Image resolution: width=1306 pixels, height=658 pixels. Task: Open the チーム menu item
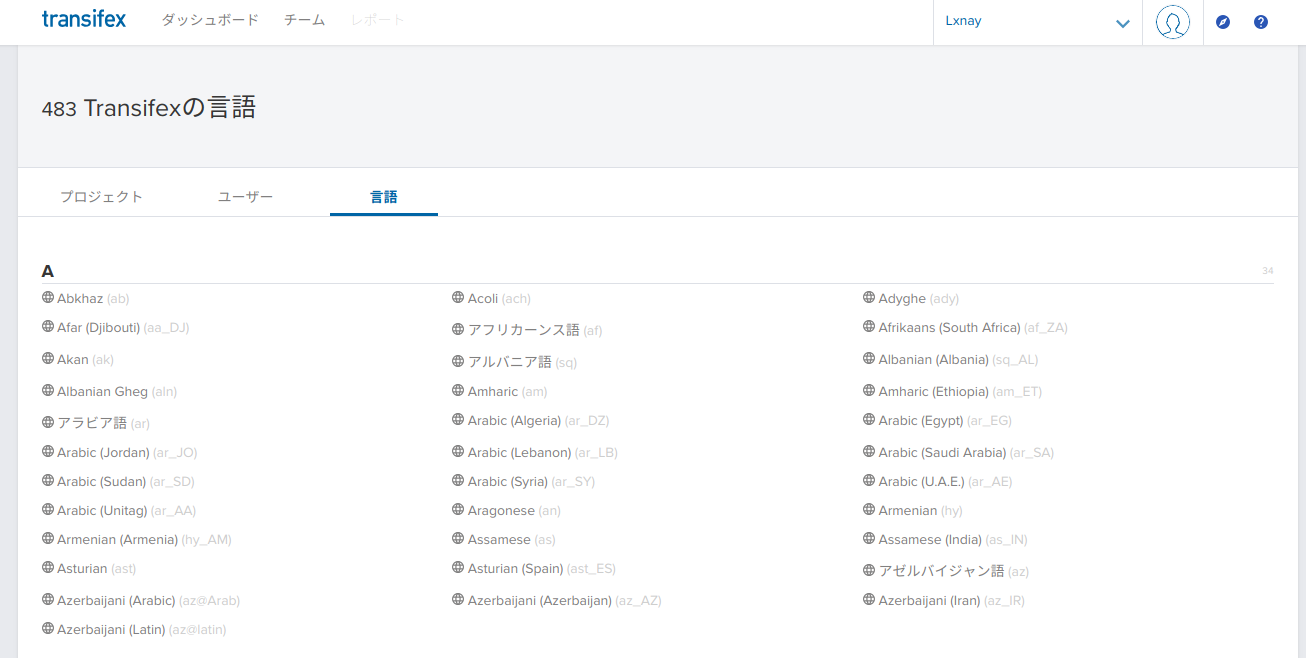(x=304, y=20)
